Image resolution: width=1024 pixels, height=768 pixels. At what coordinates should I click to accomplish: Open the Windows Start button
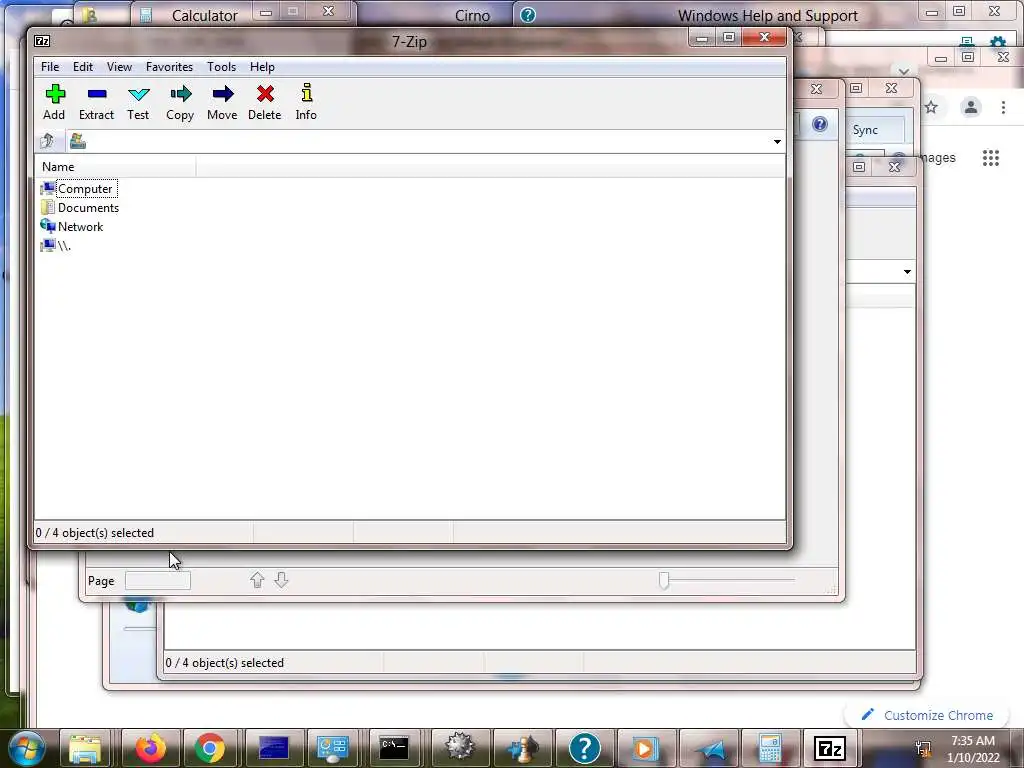click(26, 748)
